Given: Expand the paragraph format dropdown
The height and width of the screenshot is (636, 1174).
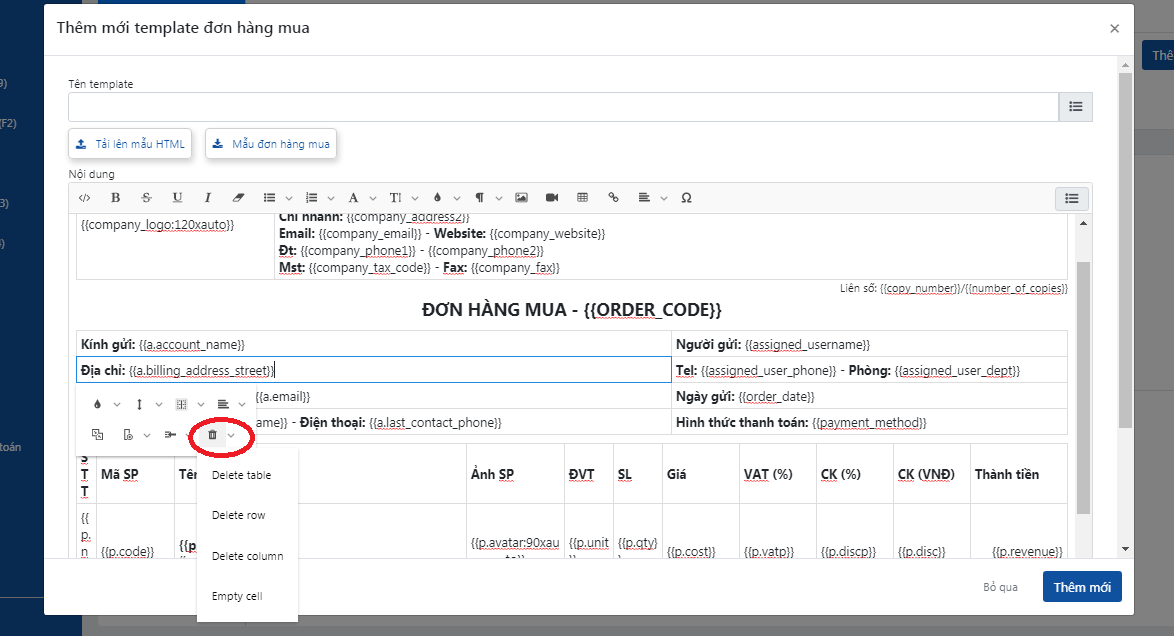Looking at the screenshot, I should point(499,198).
